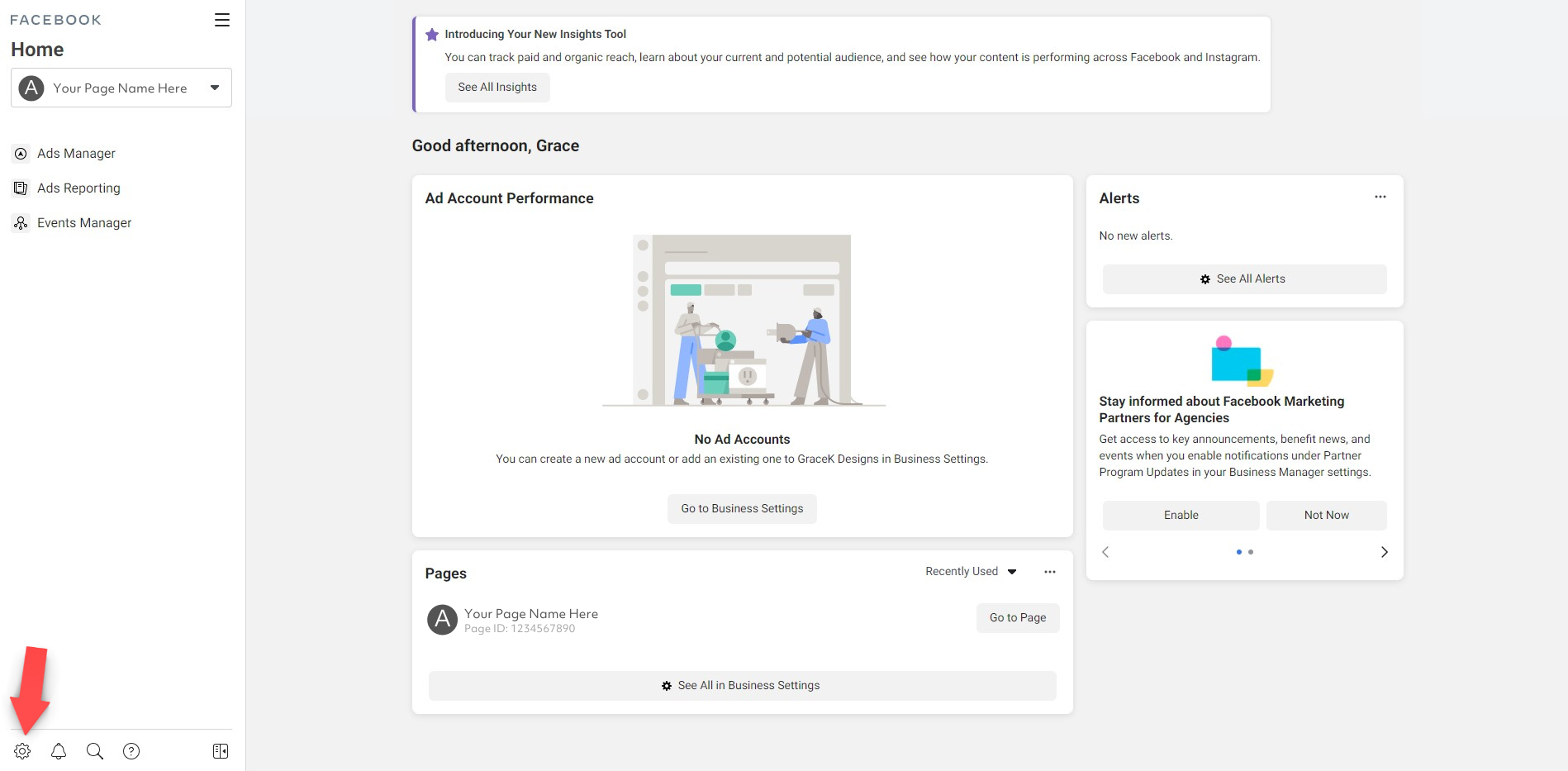Click the star icon in Insights banner

pos(431,35)
